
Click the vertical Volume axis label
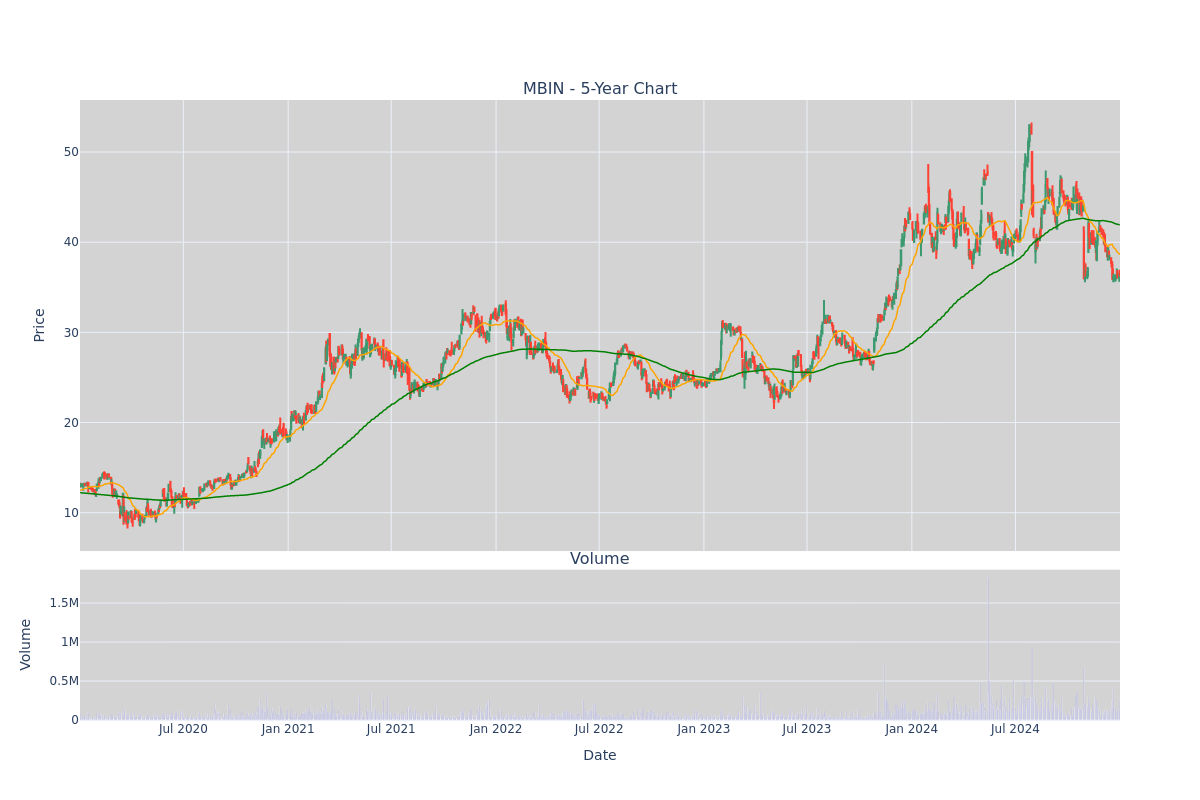coord(26,644)
